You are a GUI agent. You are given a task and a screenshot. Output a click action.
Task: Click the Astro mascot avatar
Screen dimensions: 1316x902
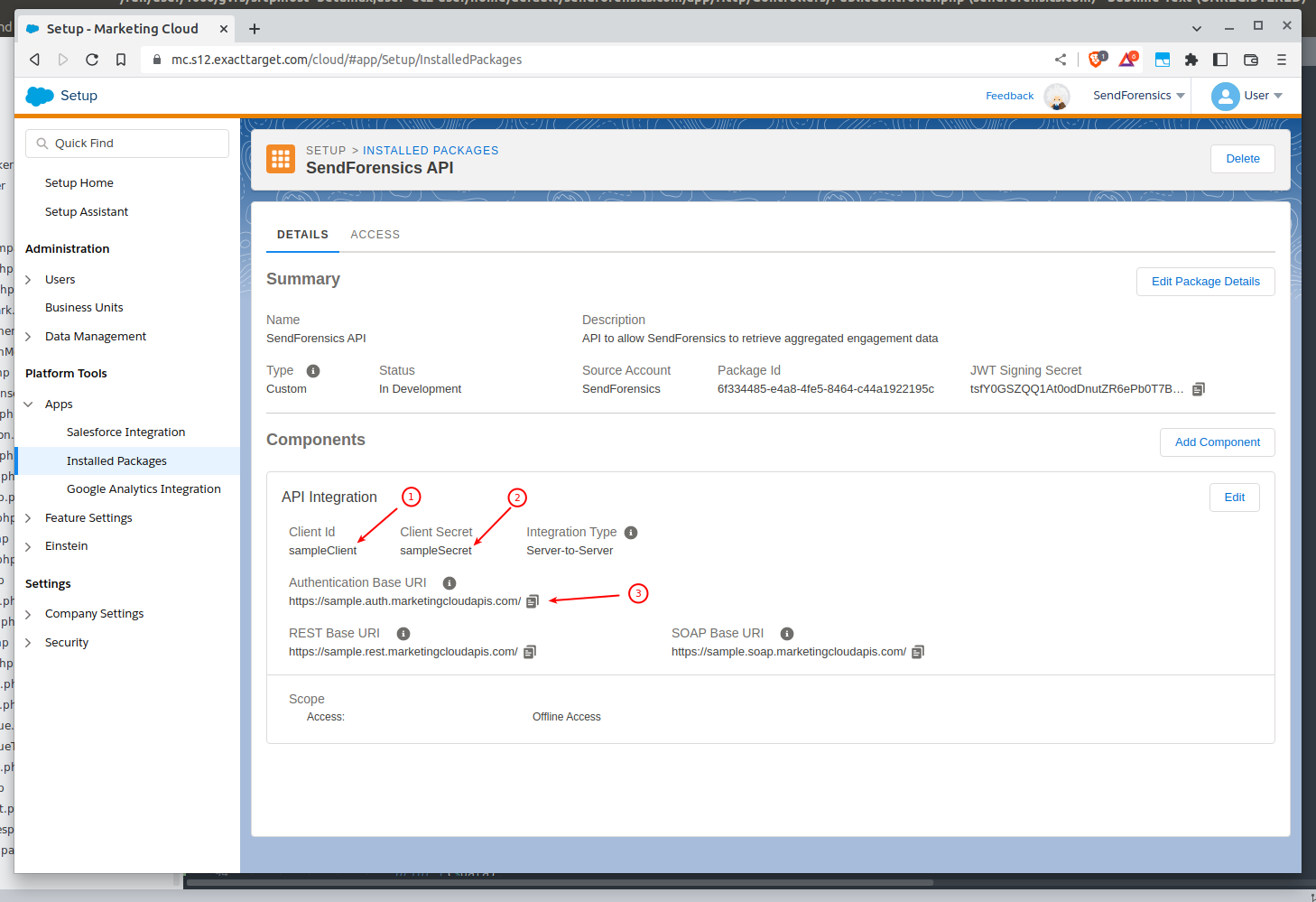coord(1057,96)
